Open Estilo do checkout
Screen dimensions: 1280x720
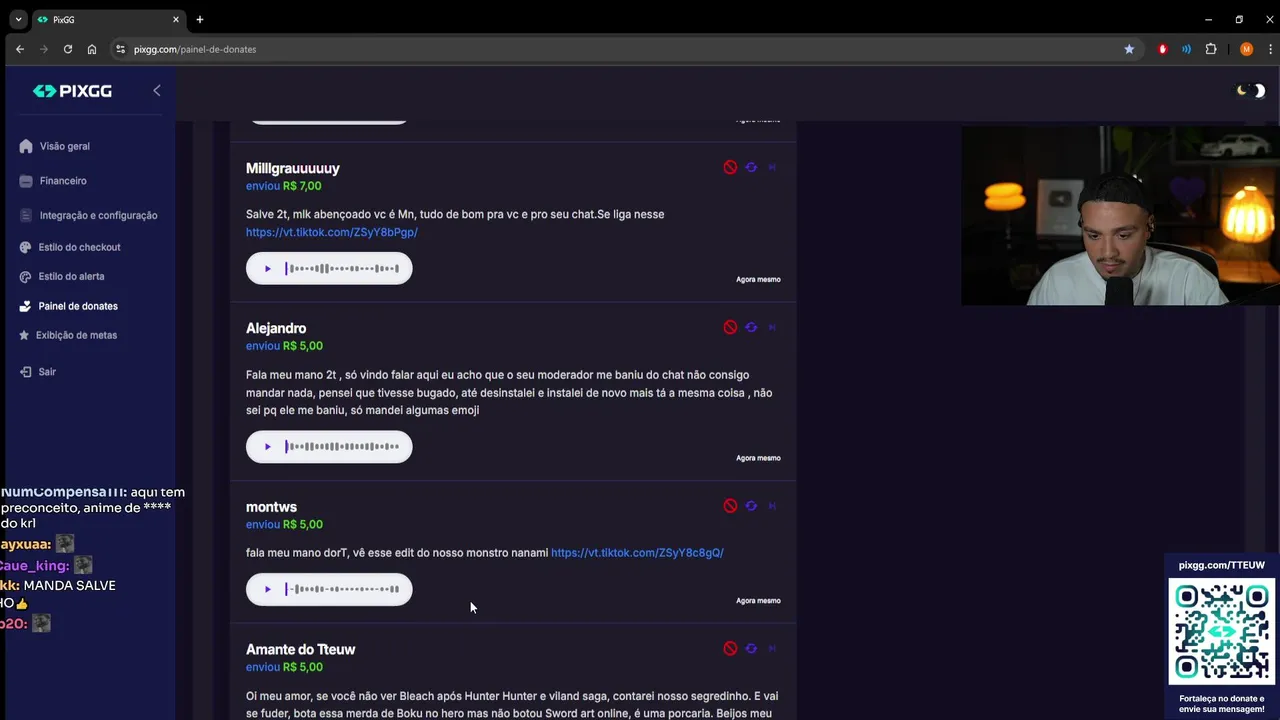(79, 247)
